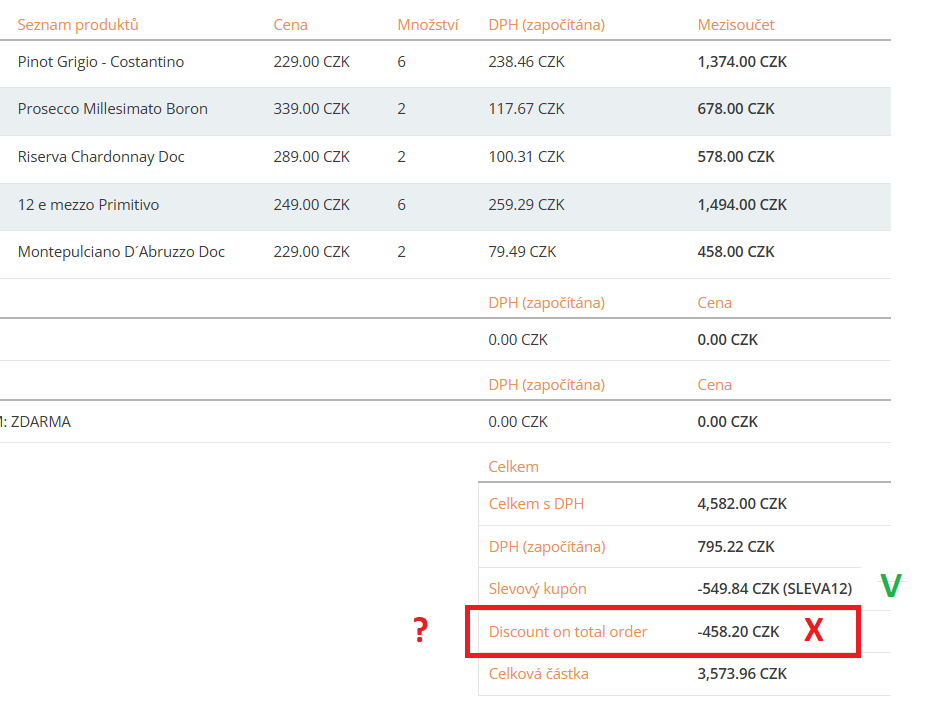Select the Riserva Chardonnay Doc product row

point(101,157)
